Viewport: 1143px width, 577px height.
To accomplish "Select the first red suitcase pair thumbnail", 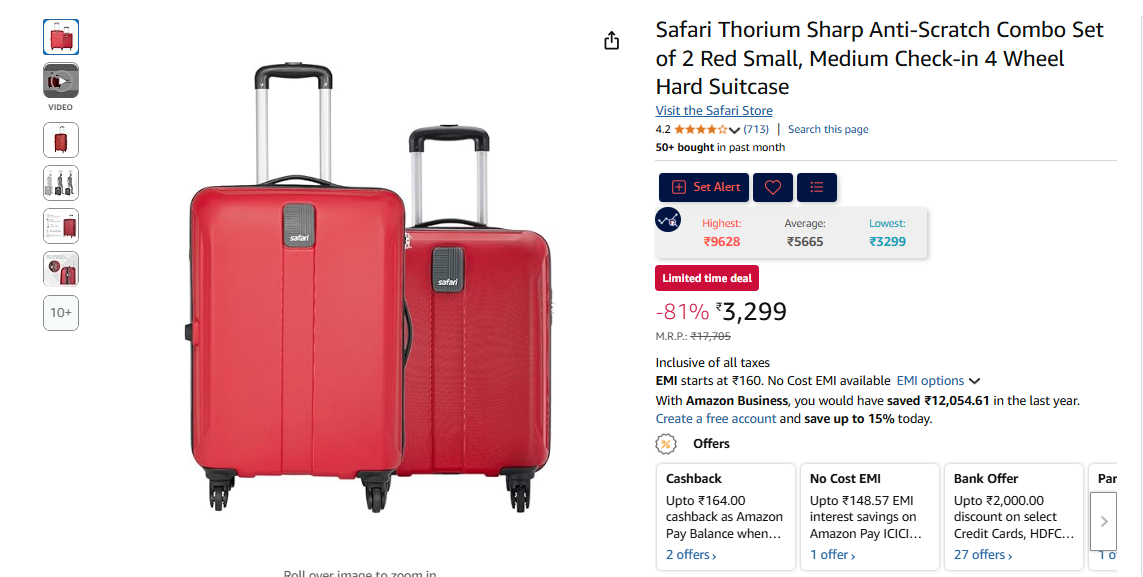I will 61,37.
